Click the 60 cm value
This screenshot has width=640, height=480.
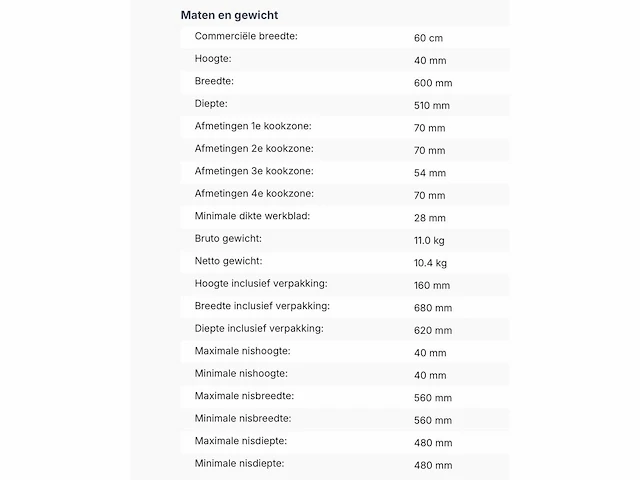point(428,38)
